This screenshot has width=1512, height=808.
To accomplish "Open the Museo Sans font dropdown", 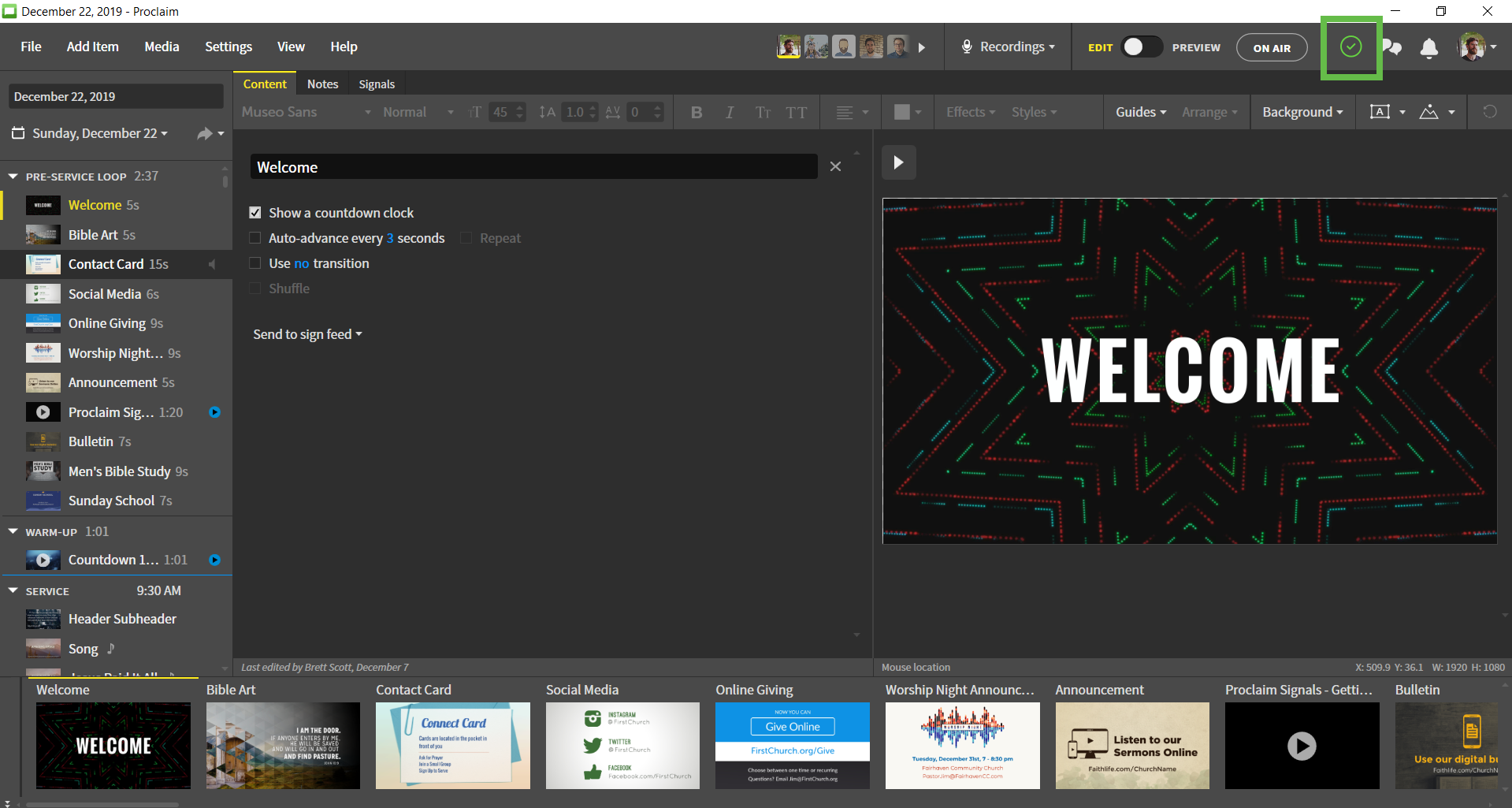I will [x=306, y=112].
